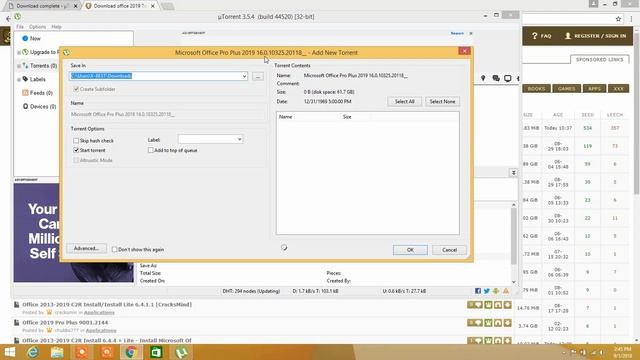Open the Sponsored Links tab
Viewport: 640px width, 360px height.
coord(600,59)
